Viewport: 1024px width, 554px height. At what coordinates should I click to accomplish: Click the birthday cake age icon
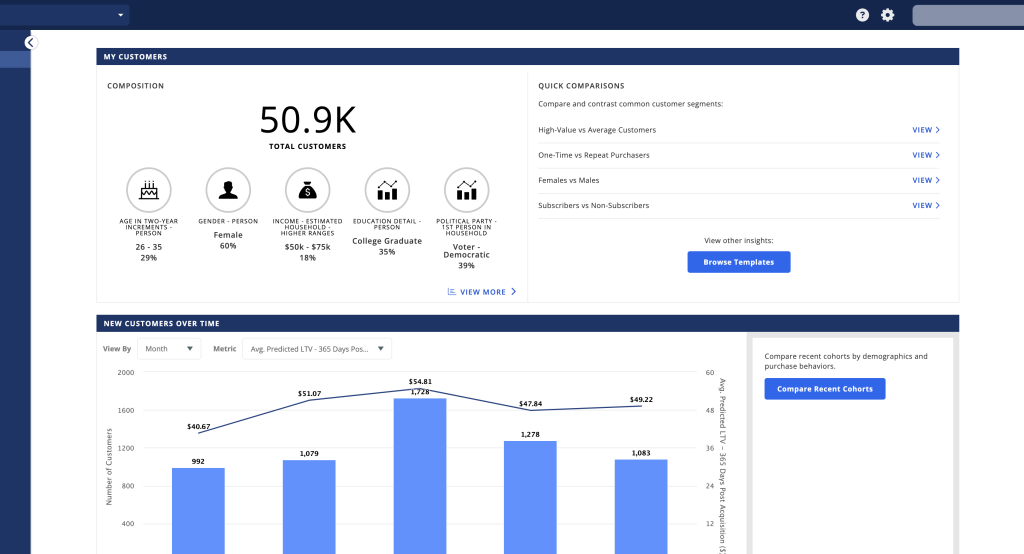148,189
